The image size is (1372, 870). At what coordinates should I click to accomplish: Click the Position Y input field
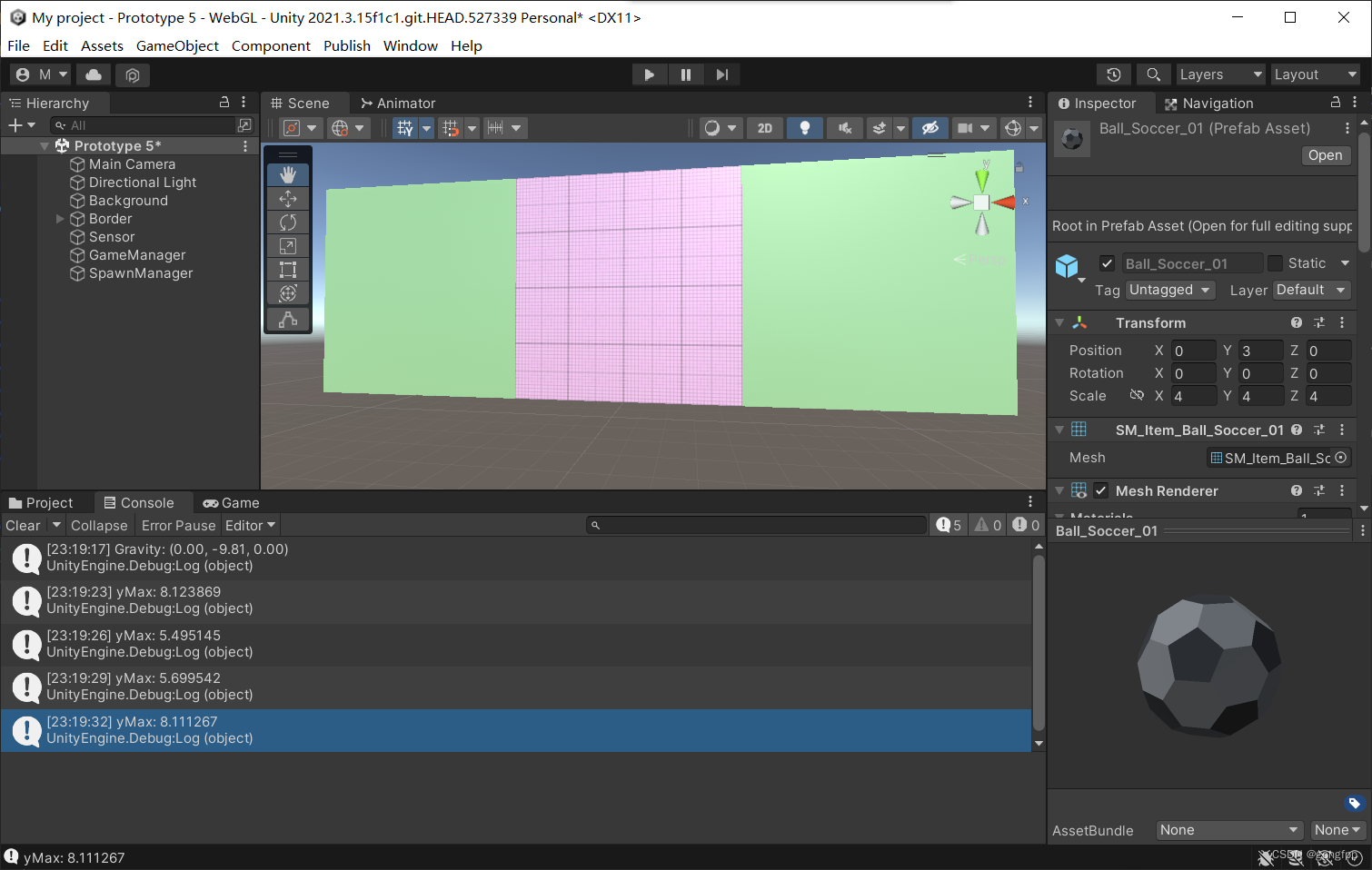[x=1260, y=351]
